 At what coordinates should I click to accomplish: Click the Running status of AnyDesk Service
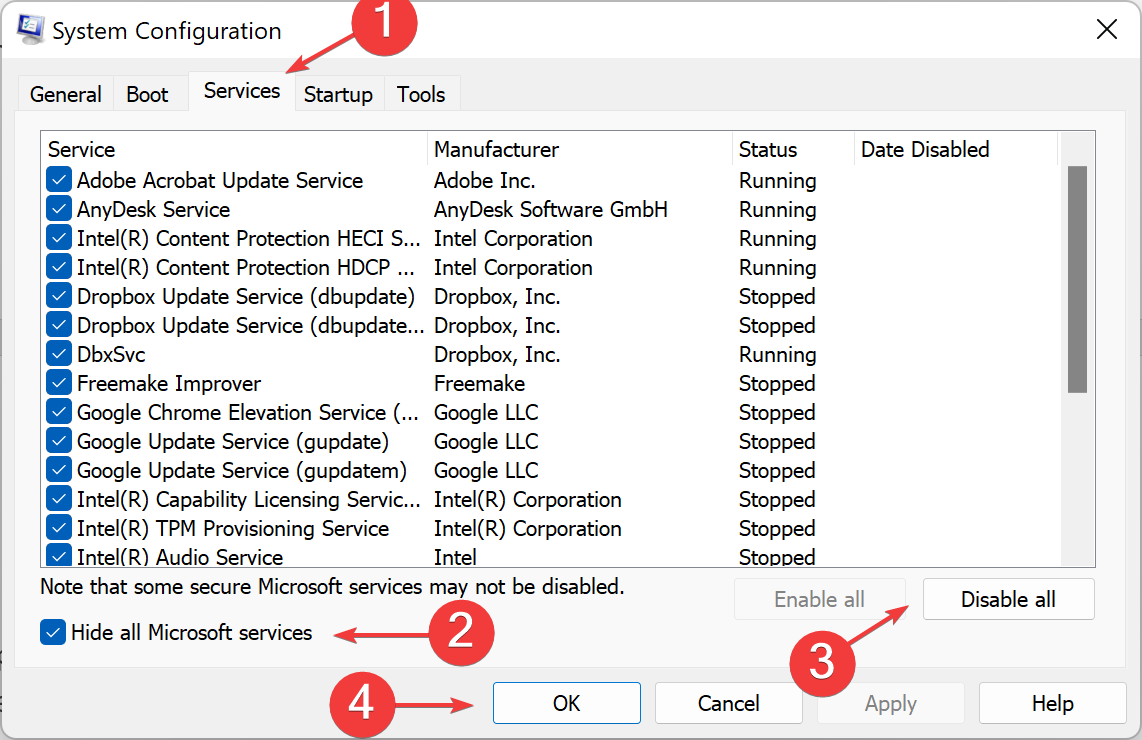[x=777, y=210]
